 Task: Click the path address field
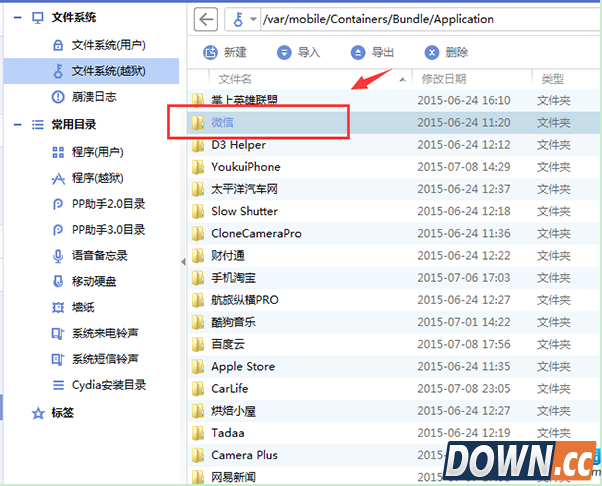coord(430,19)
